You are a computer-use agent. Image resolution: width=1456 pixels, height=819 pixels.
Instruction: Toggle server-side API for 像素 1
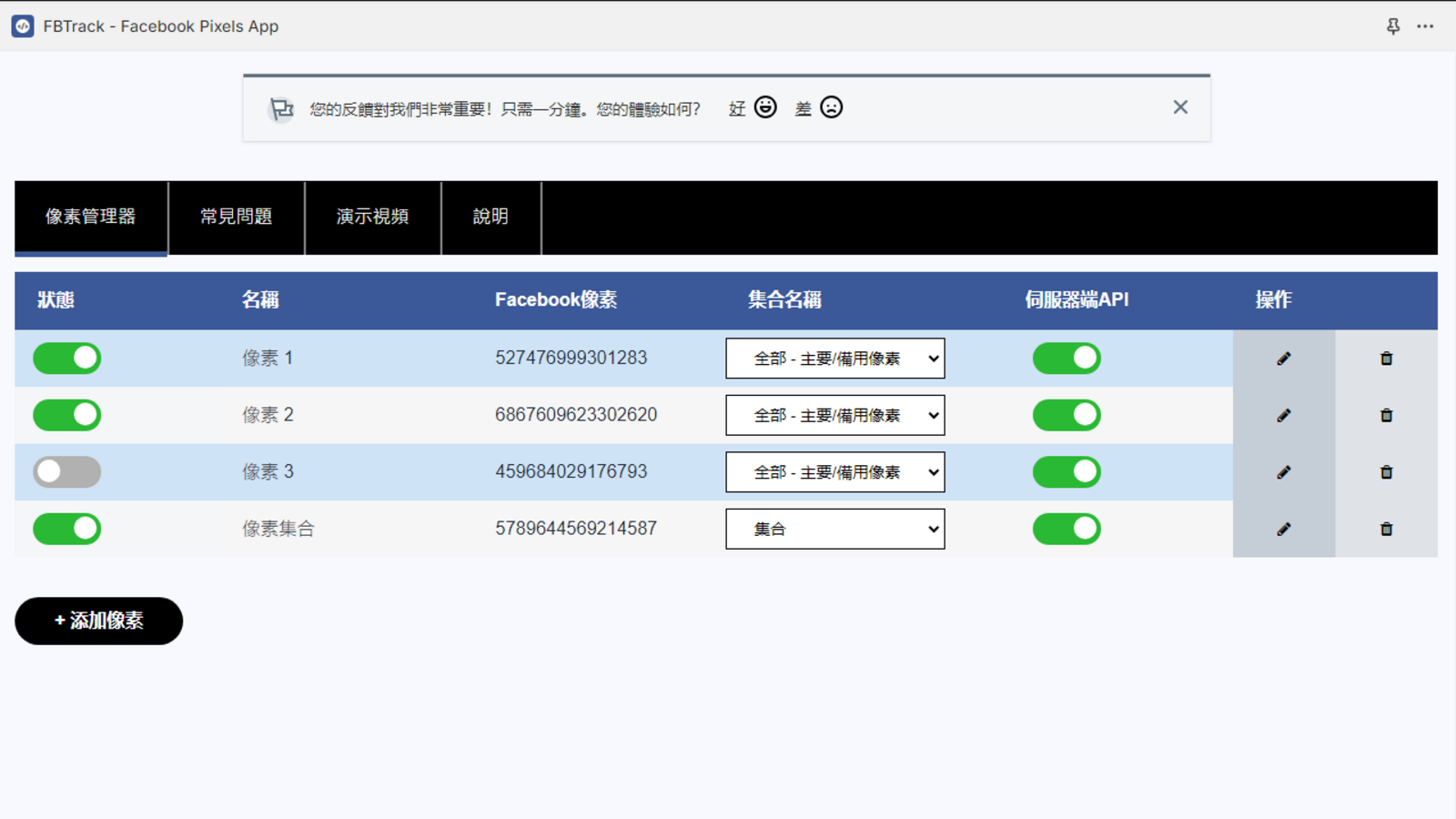point(1067,359)
